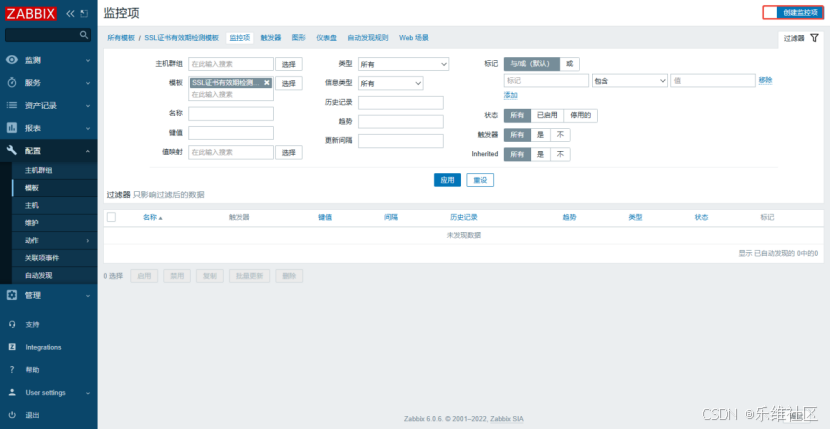The image size is (830, 430).
Task: Click the Integrations Z icon
Action: (12, 347)
